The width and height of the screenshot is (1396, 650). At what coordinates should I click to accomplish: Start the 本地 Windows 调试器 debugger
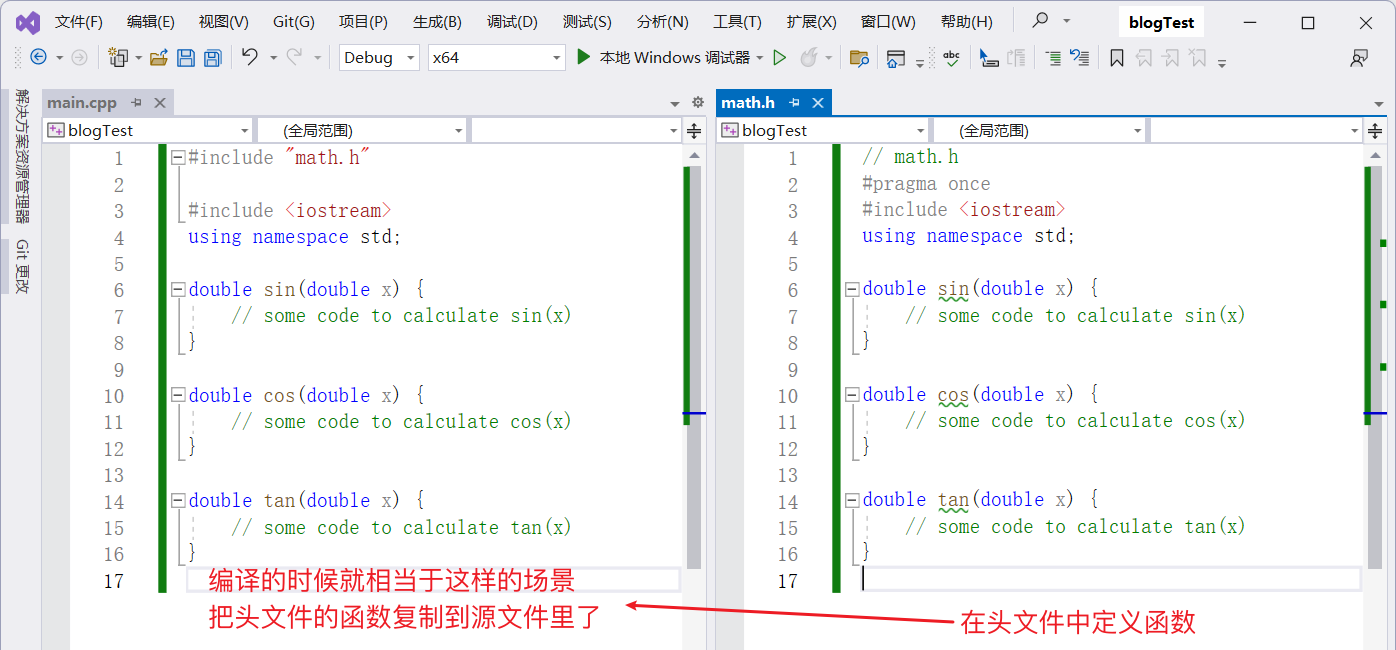[x=664, y=58]
